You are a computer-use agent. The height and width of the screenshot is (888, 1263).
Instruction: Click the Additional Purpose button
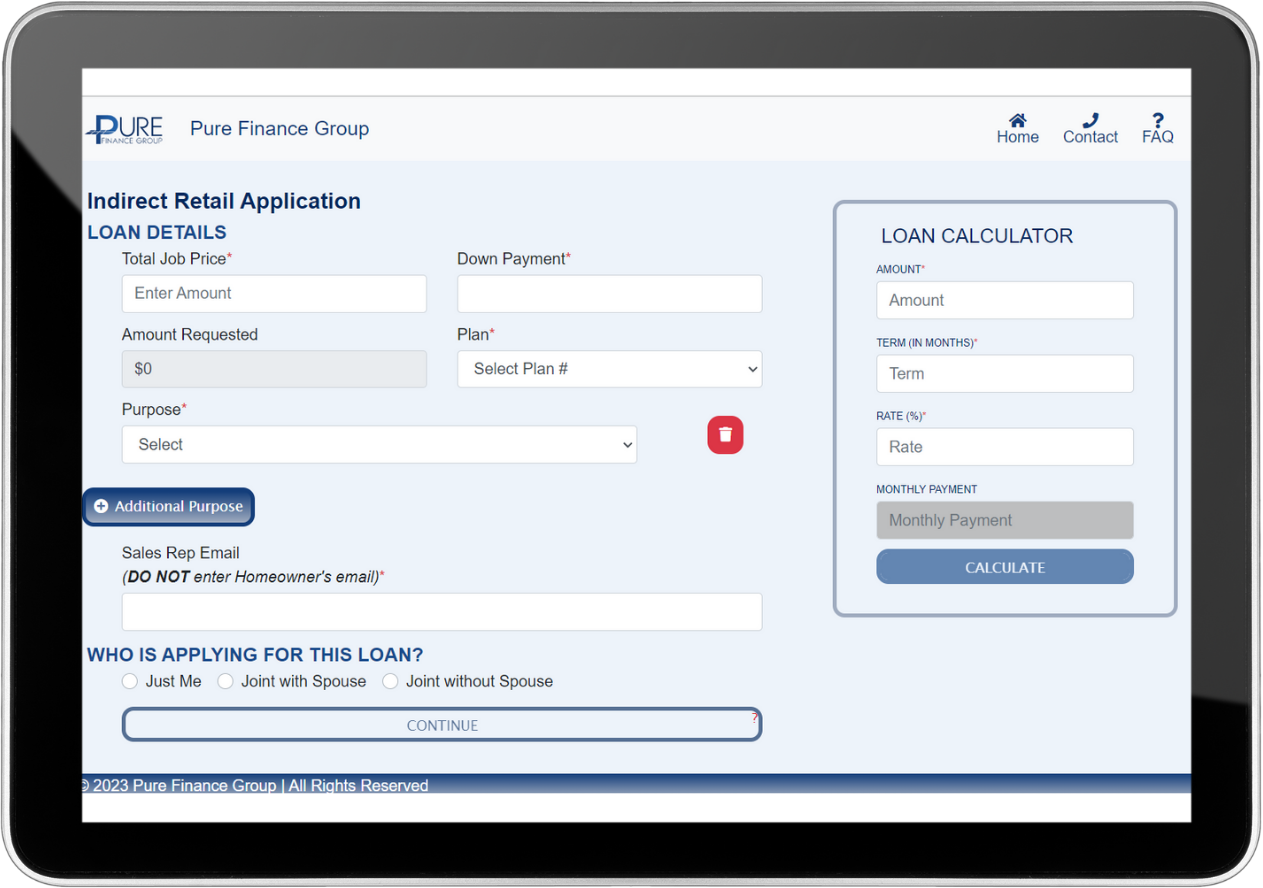(x=168, y=506)
